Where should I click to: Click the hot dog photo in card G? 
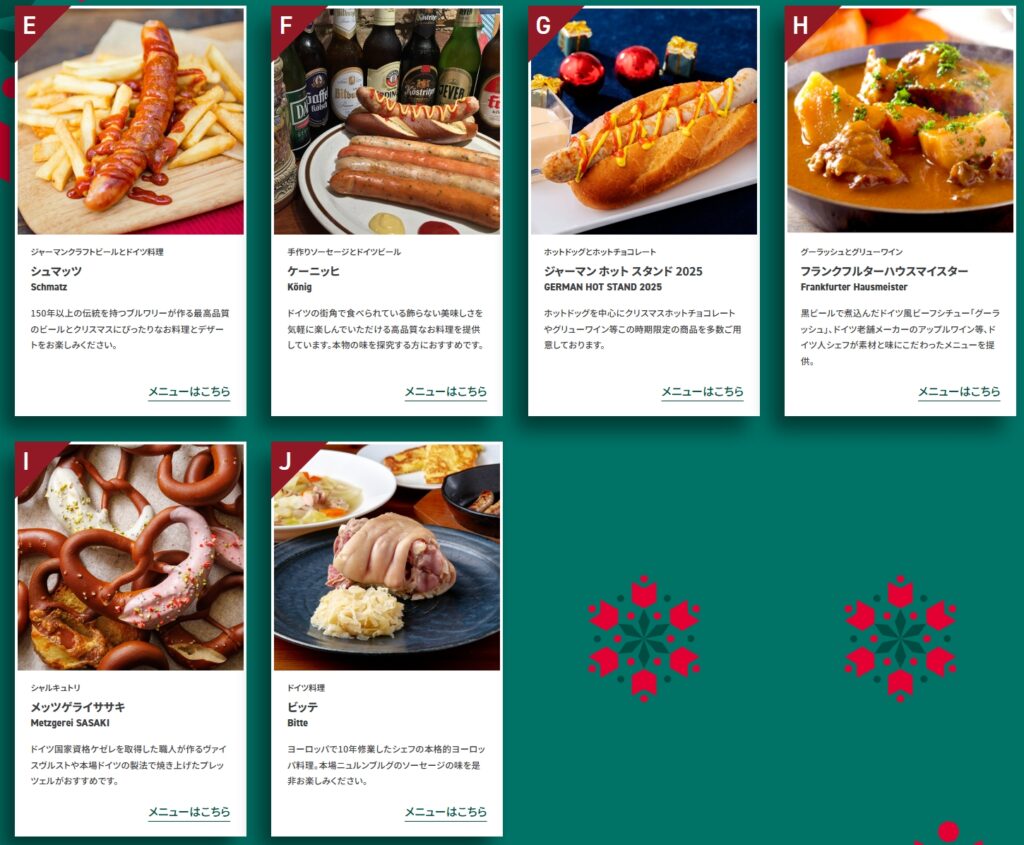[x=644, y=121]
